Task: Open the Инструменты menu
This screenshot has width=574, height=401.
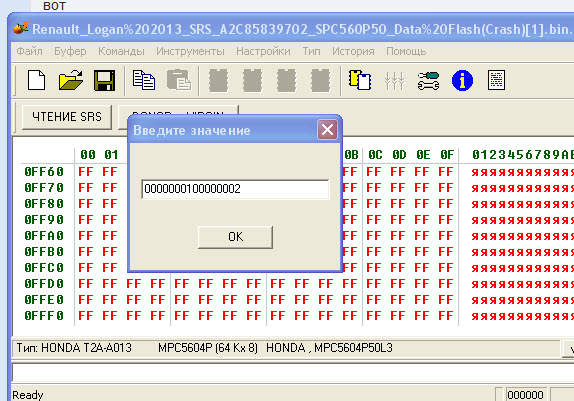Action: pyautogui.click(x=190, y=51)
